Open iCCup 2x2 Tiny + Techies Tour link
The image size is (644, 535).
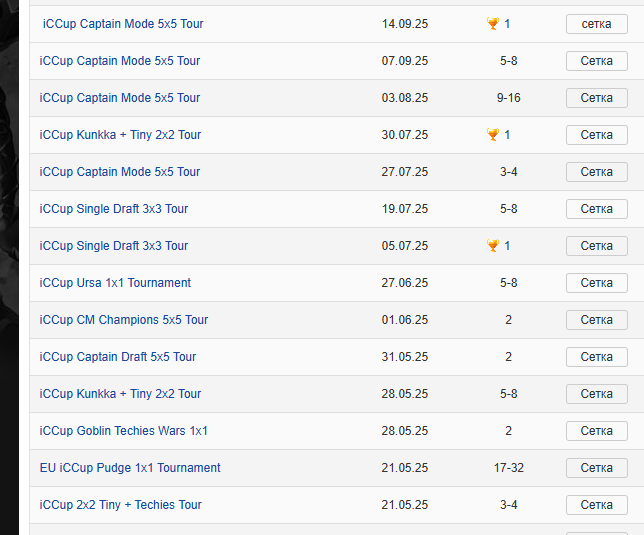tap(121, 505)
